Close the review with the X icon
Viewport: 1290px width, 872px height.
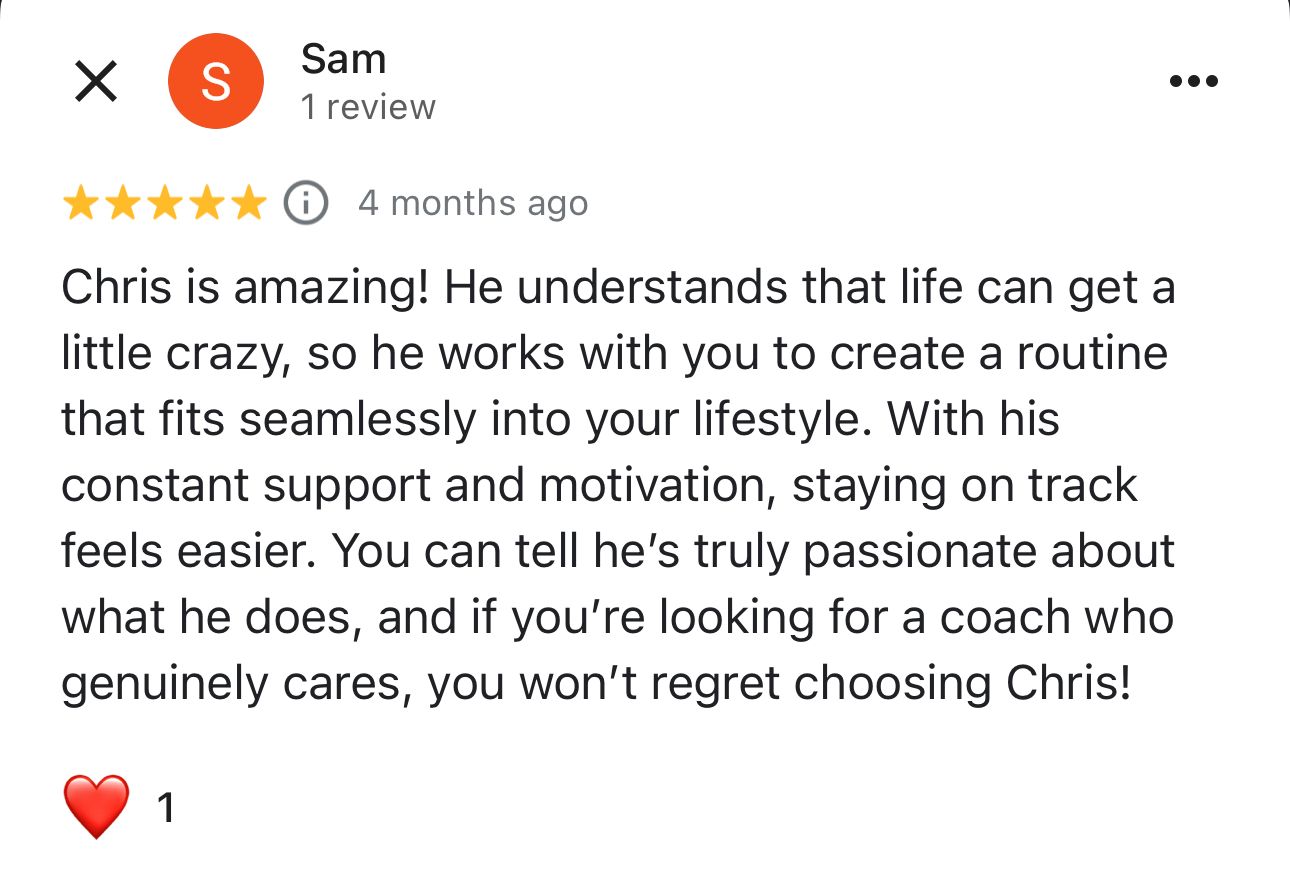pyautogui.click(x=96, y=81)
